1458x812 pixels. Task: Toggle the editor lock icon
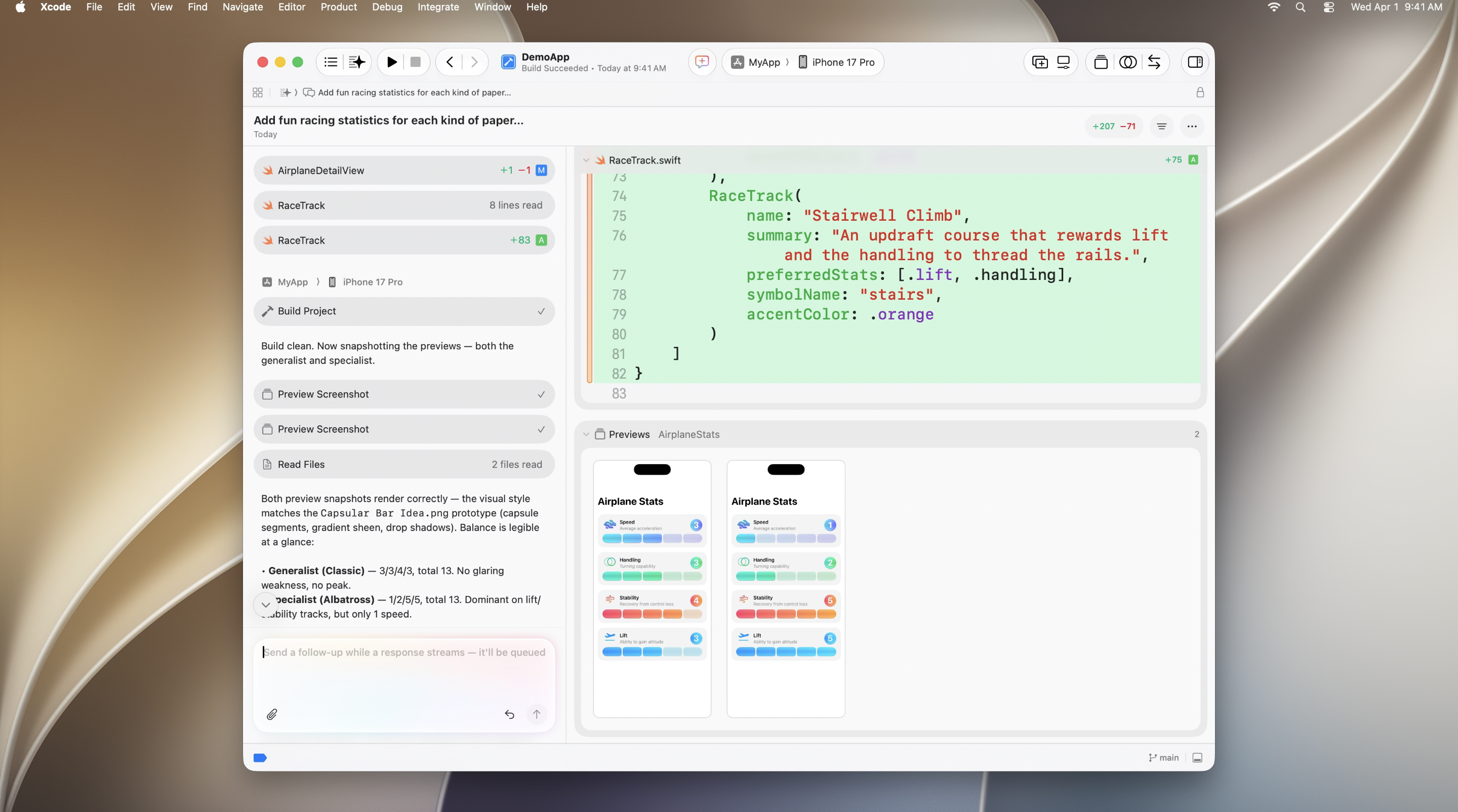point(1200,92)
